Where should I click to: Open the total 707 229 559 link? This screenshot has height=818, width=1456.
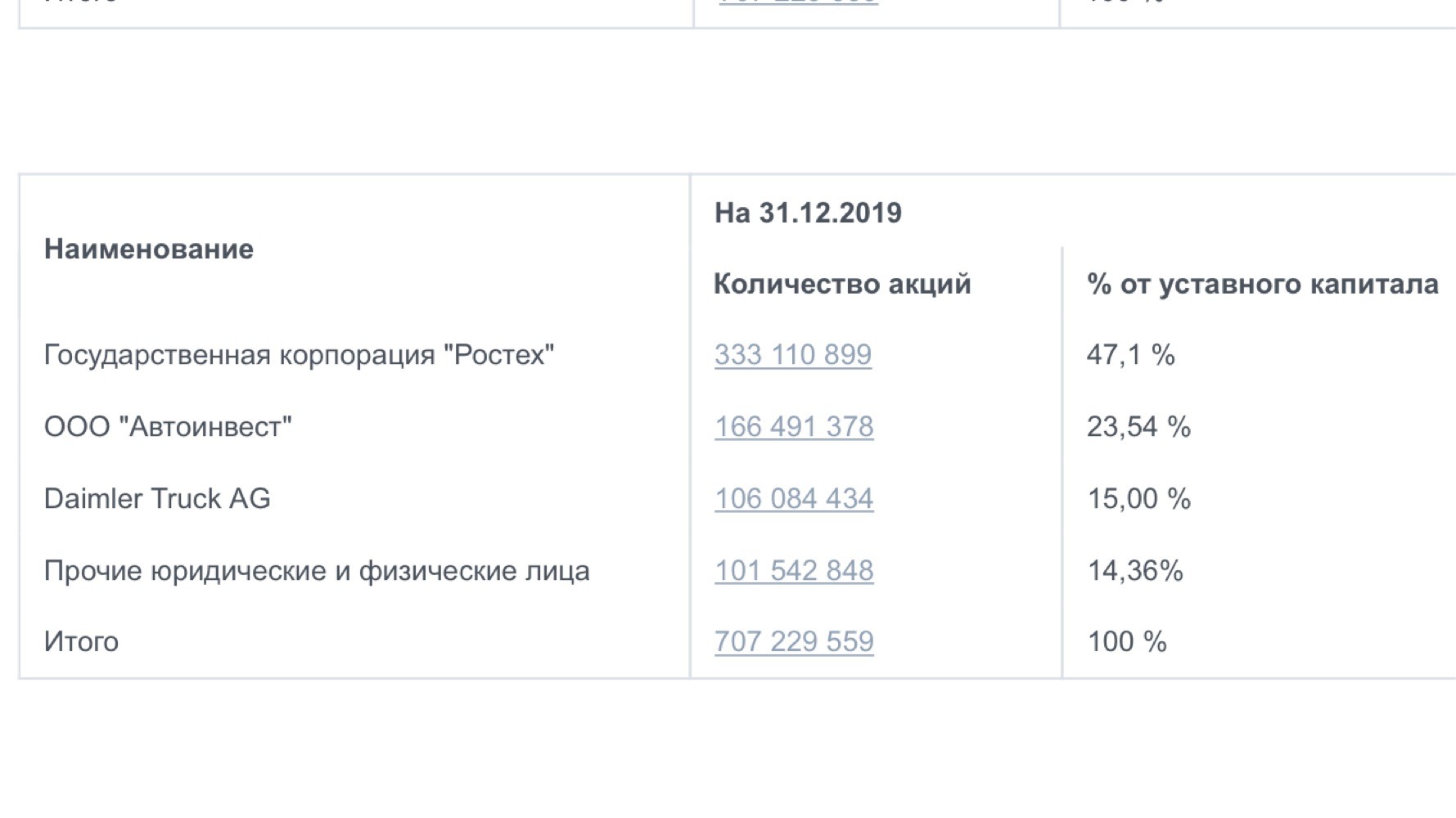coord(794,641)
